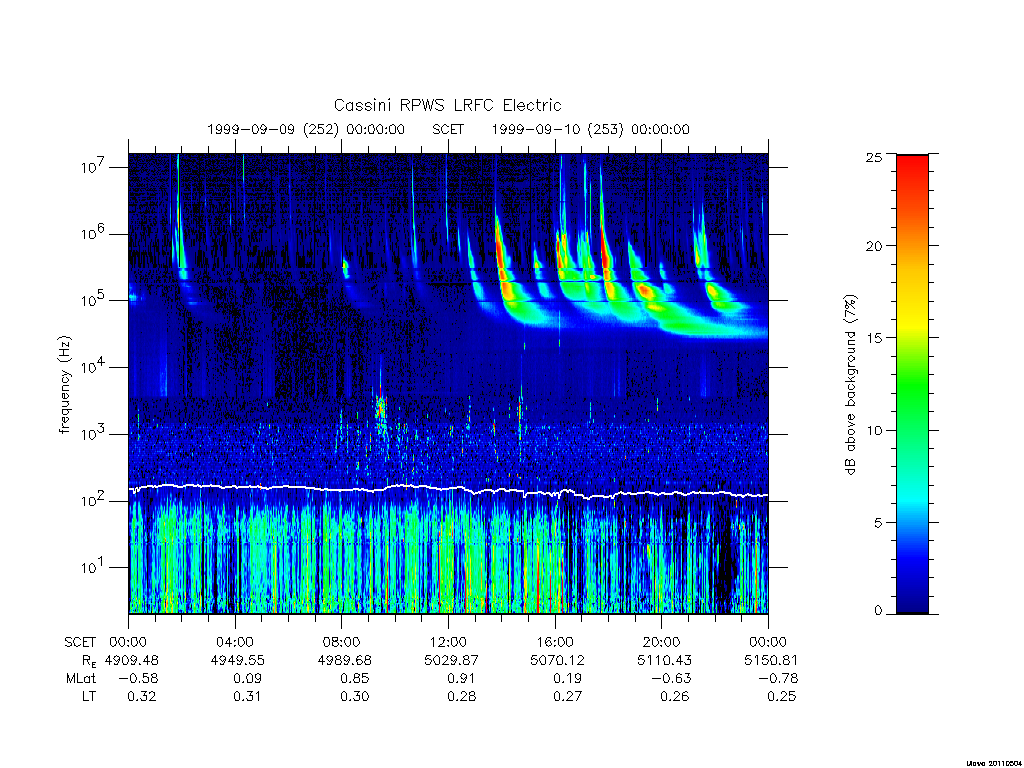Select end date '1999-09-10 (253) 00:00:00'
This screenshot has height=768, width=1024.
coord(590,129)
